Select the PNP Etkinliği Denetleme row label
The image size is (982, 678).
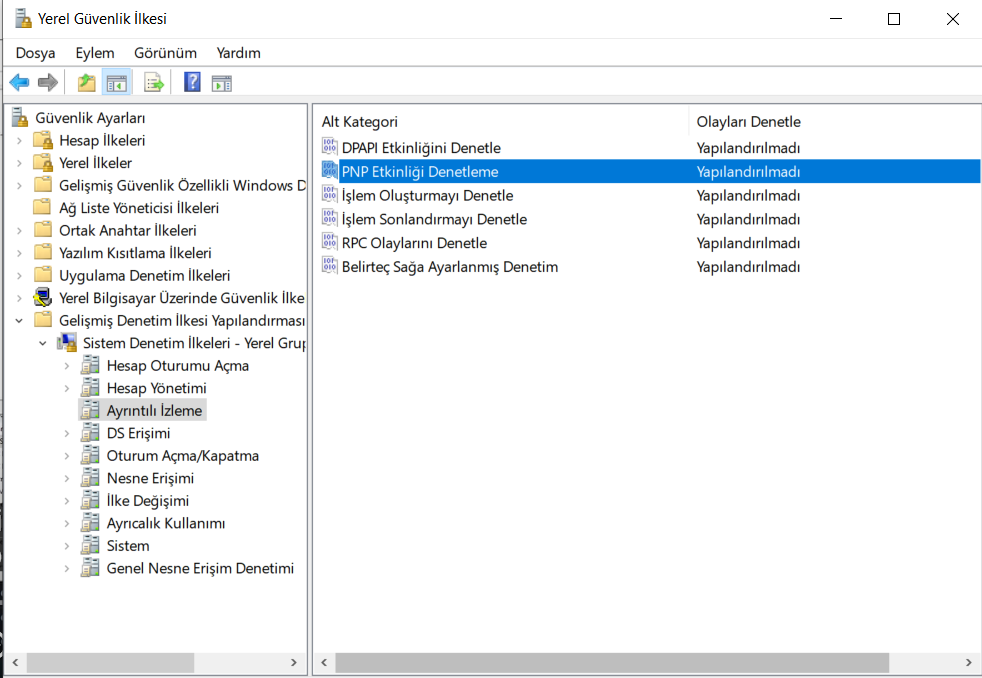click(x=420, y=172)
